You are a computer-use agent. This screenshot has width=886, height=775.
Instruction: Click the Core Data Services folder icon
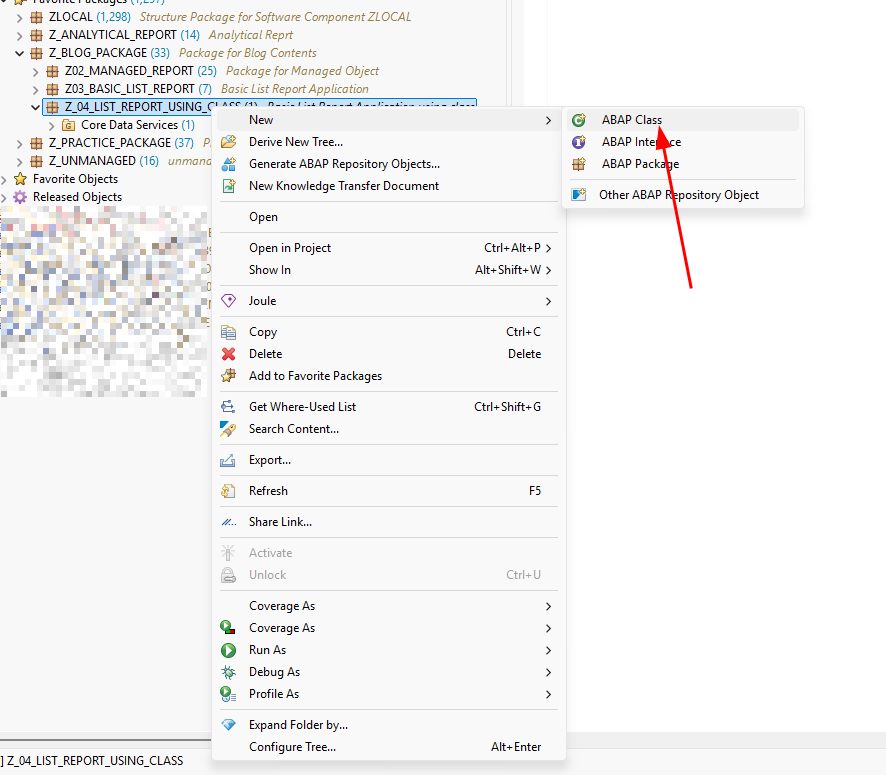[68, 125]
